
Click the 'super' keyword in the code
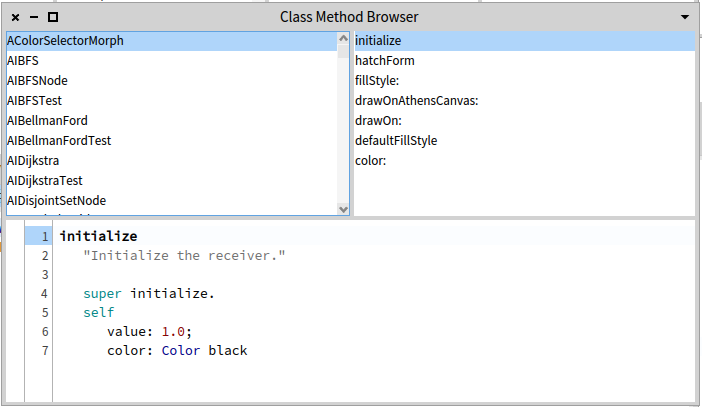[102, 294]
